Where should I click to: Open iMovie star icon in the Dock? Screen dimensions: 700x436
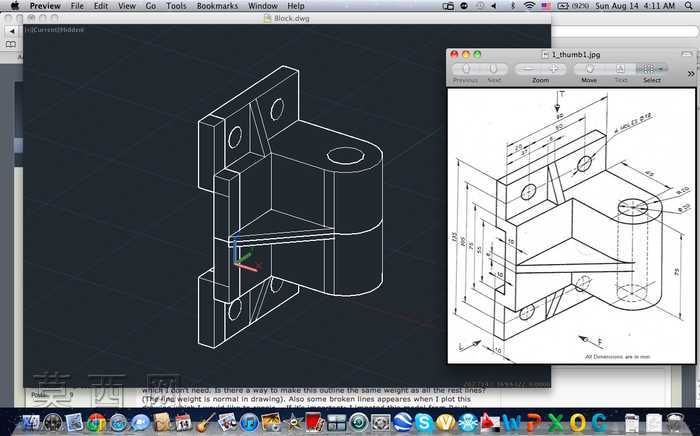pos(293,422)
